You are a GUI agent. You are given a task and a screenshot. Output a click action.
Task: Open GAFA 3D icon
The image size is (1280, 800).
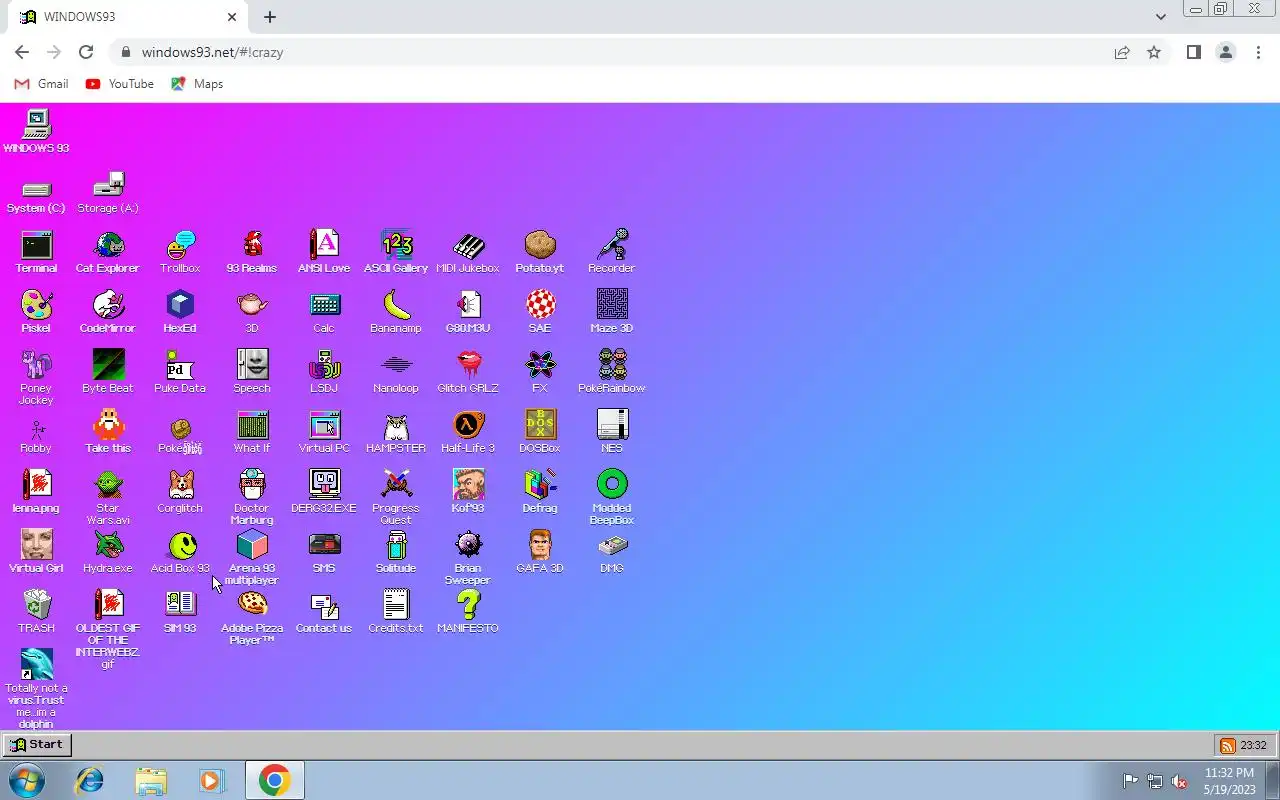click(540, 551)
